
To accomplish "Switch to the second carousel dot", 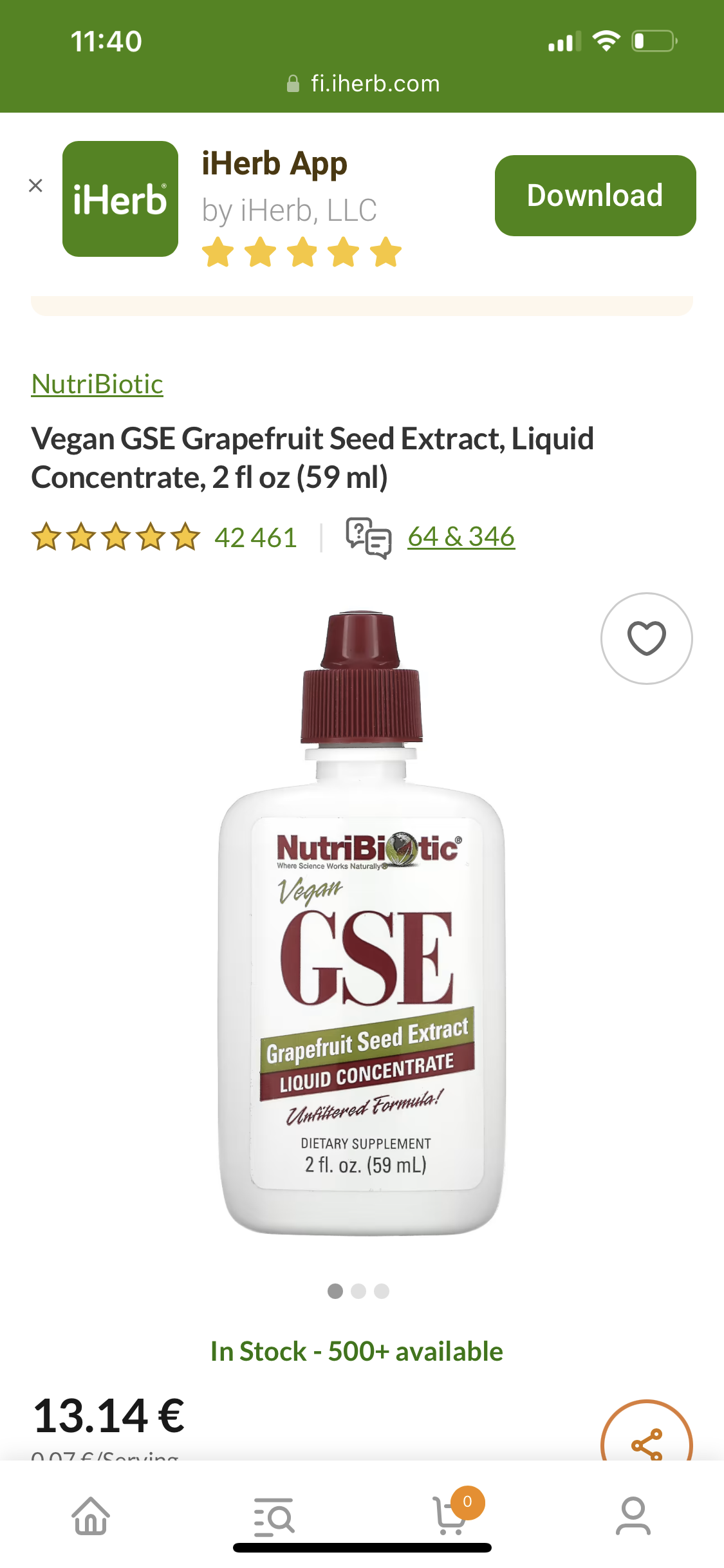I will point(358,1291).
